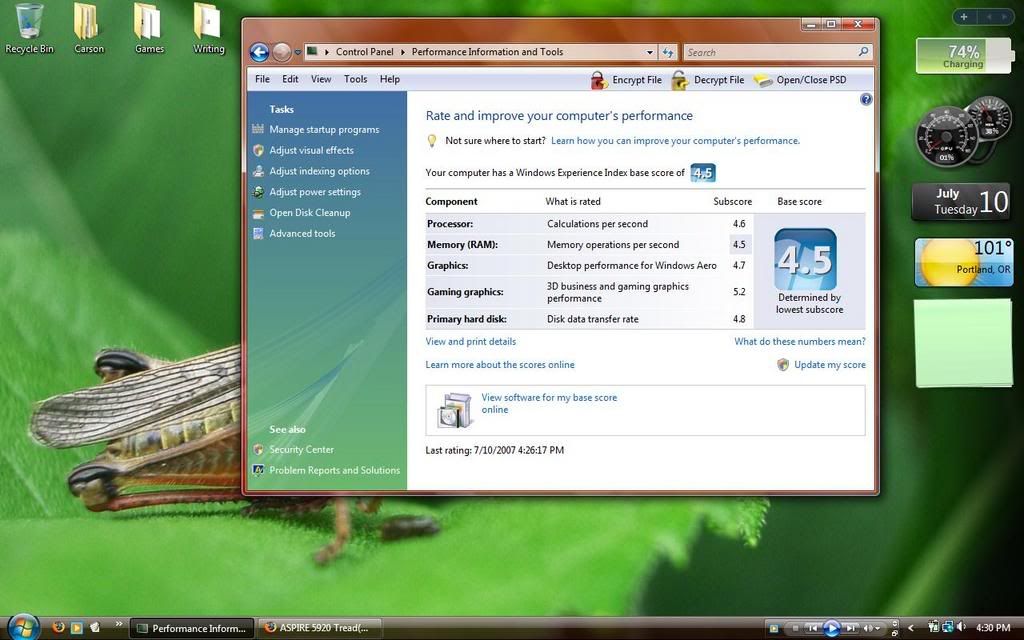This screenshot has width=1024, height=640.
Task: Click Manage startup programs task
Action: coord(324,129)
